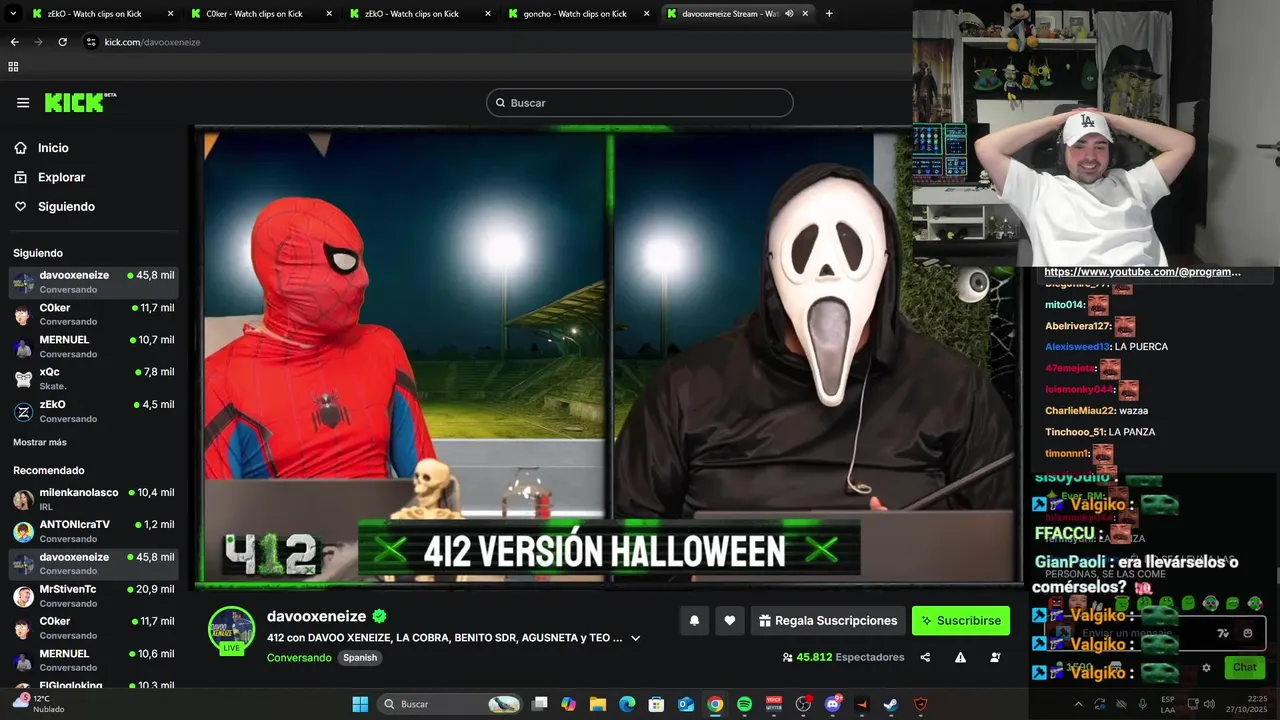Open Spotify from taskbar

(x=744, y=704)
